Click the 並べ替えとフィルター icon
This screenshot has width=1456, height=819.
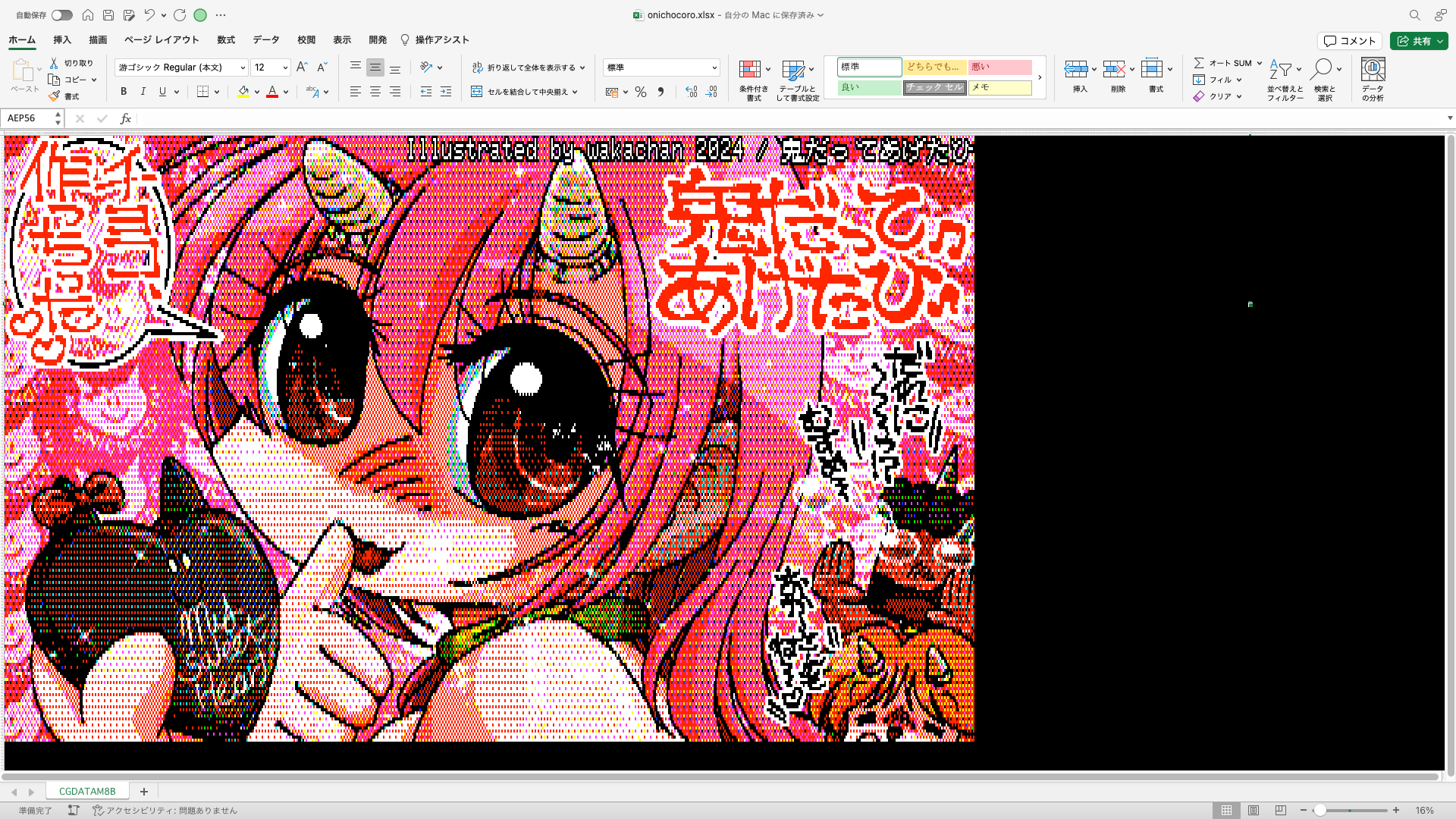1281,69
